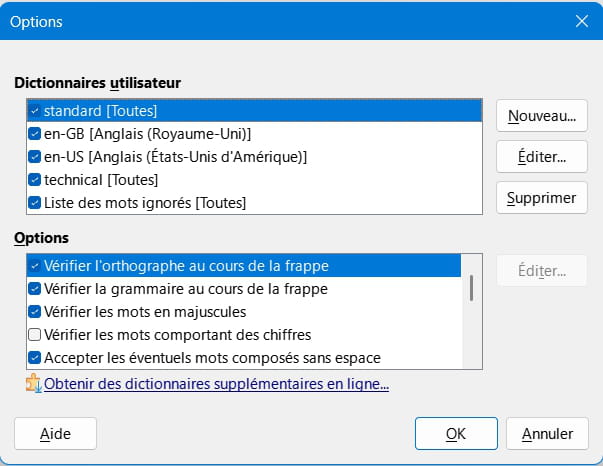The image size is (603, 466).
Task: Open Obtenir des dictionnaires supplémentaires en ligne link
Action: coord(217,384)
